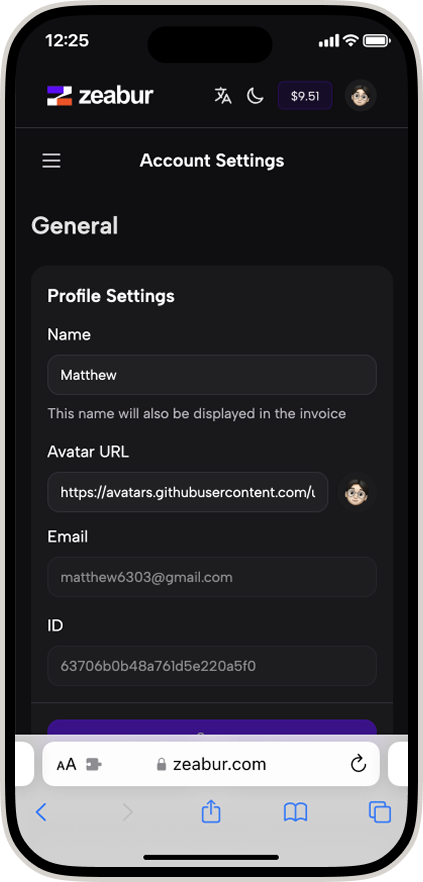The image size is (423, 882).
Task: Go back with Safari's back arrow
Action: [x=41, y=812]
